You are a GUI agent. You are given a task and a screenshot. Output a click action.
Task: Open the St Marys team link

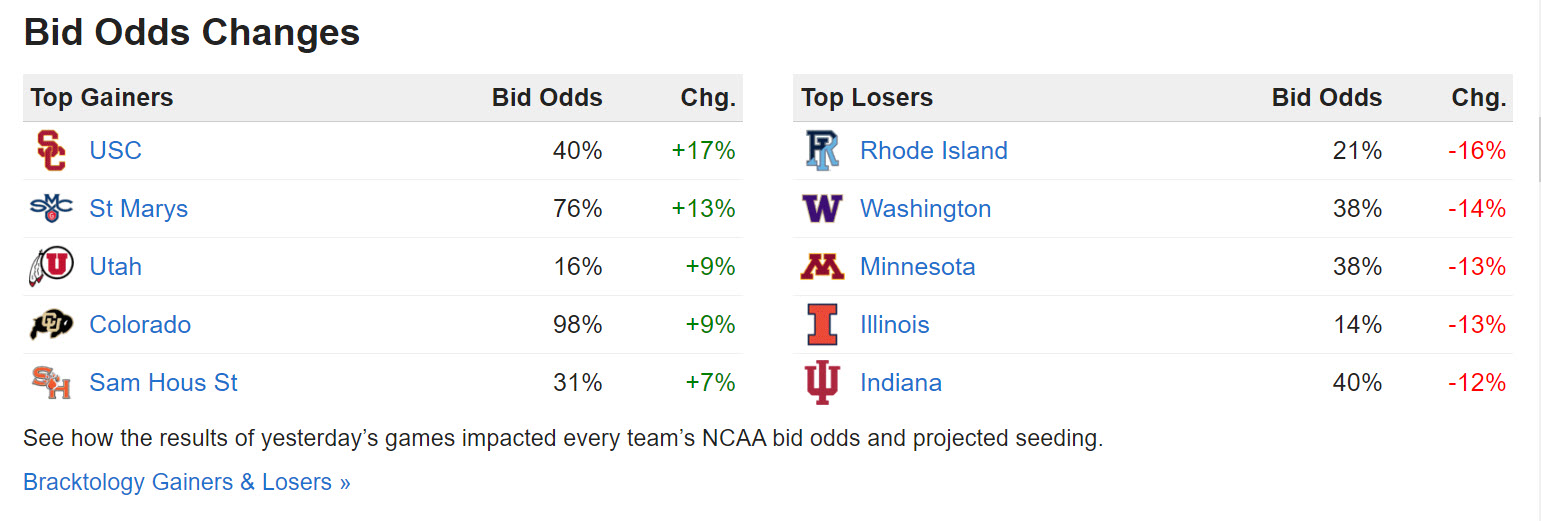[139, 209]
